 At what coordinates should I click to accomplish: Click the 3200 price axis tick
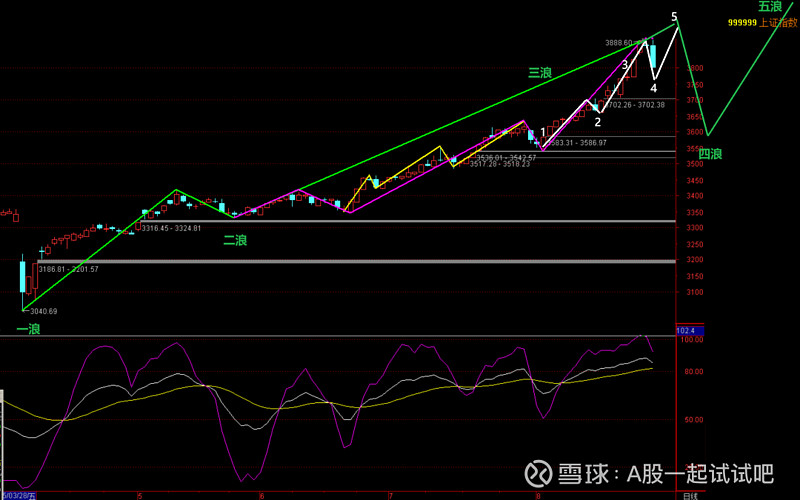point(695,260)
